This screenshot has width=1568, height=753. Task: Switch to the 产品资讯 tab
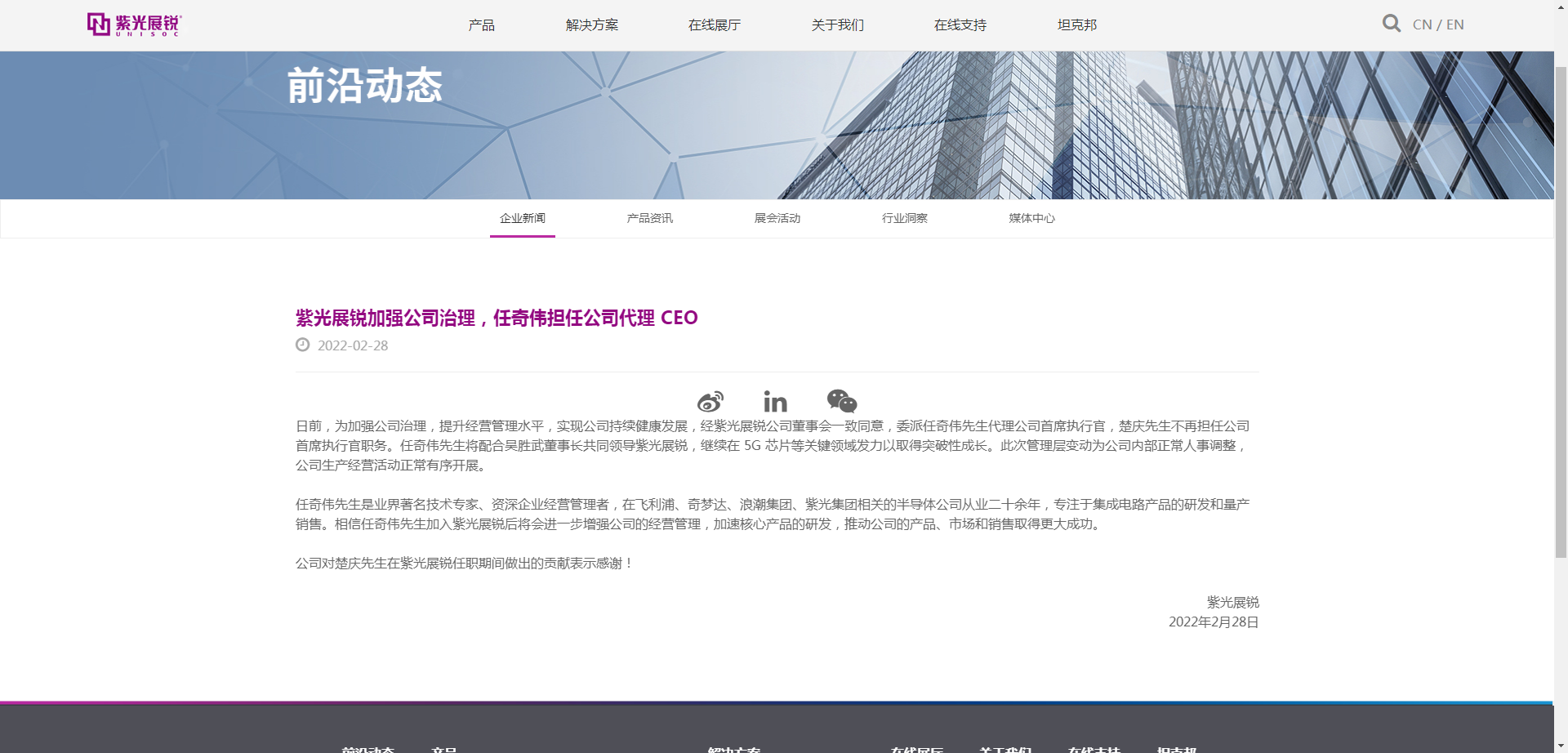pyautogui.click(x=649, y=218)
